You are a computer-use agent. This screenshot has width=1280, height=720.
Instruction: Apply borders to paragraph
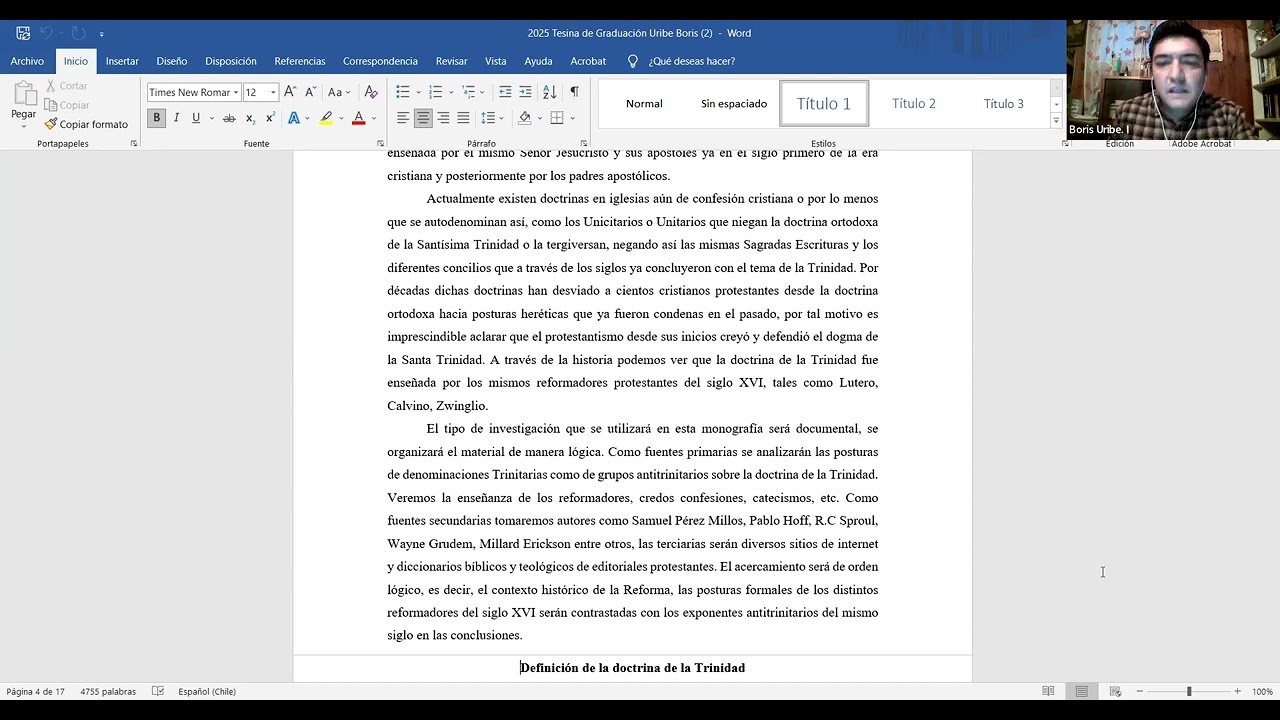click(x=557, y=118)
